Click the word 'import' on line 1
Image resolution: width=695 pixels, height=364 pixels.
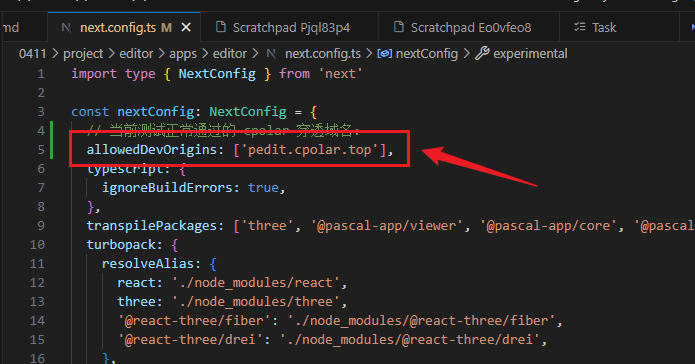click(x=94, y=74)
